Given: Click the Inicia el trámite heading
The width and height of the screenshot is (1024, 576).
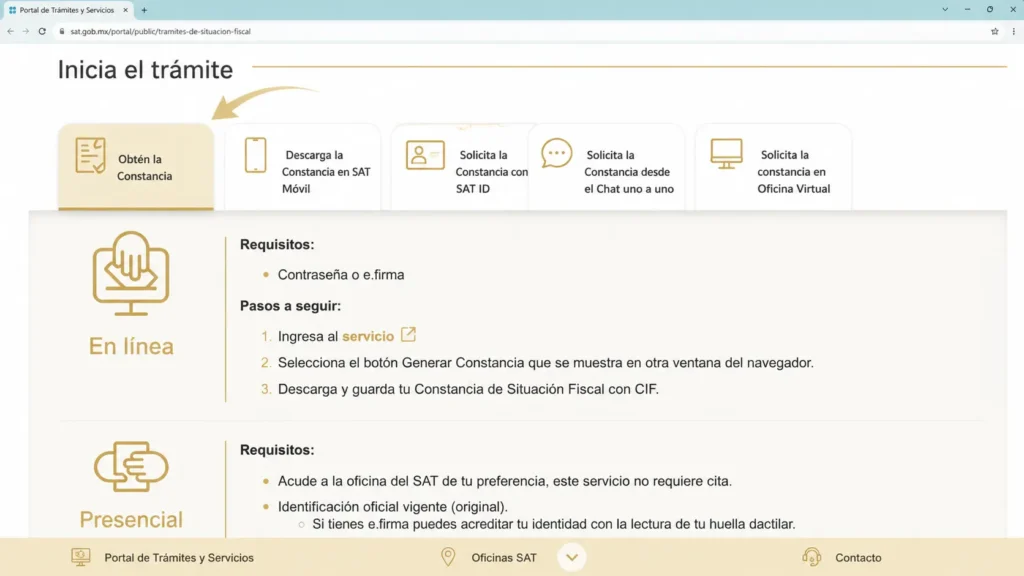Looking at the screenshot, I should click(x=145, y=70).
